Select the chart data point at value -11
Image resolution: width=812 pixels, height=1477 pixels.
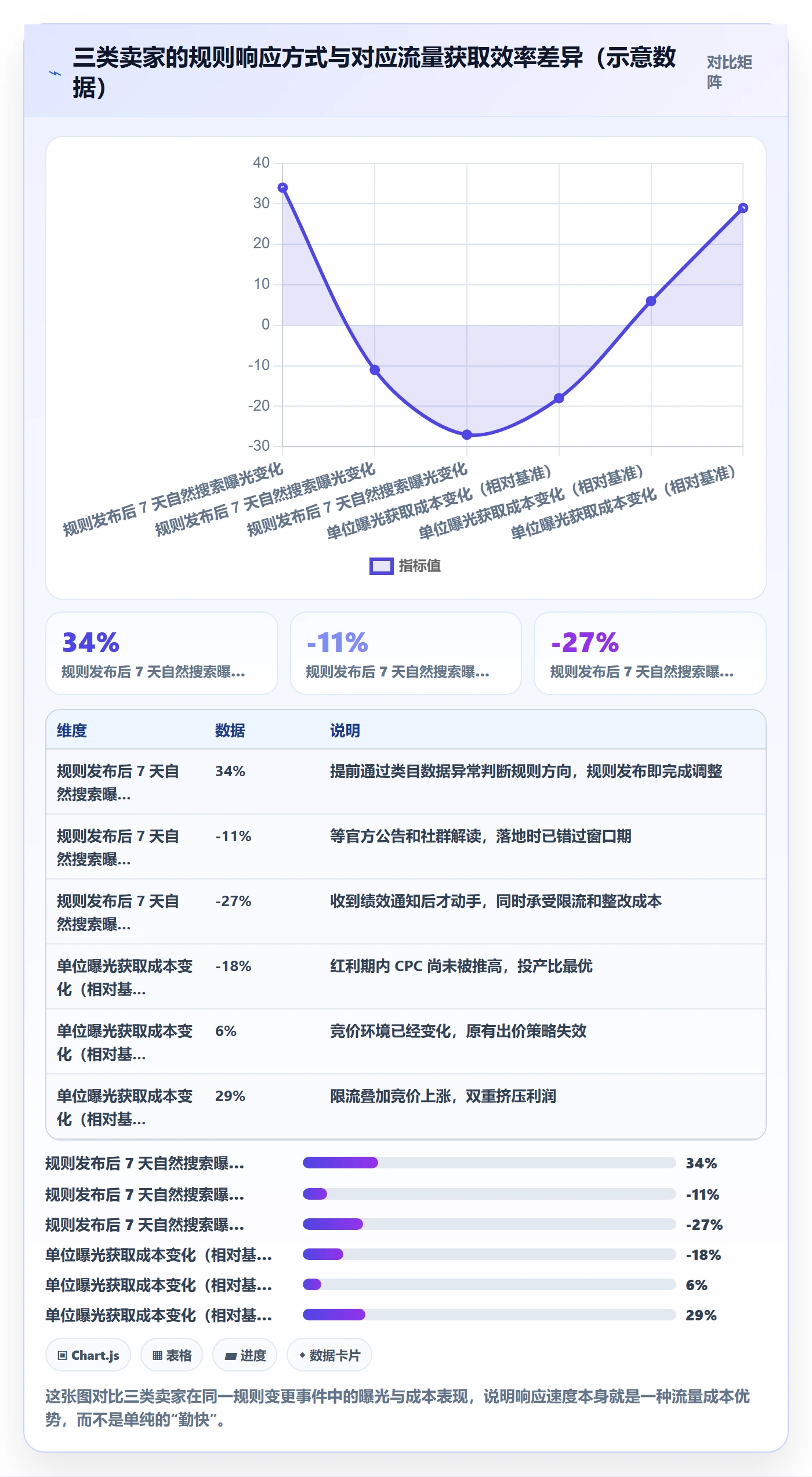point(375,370)
